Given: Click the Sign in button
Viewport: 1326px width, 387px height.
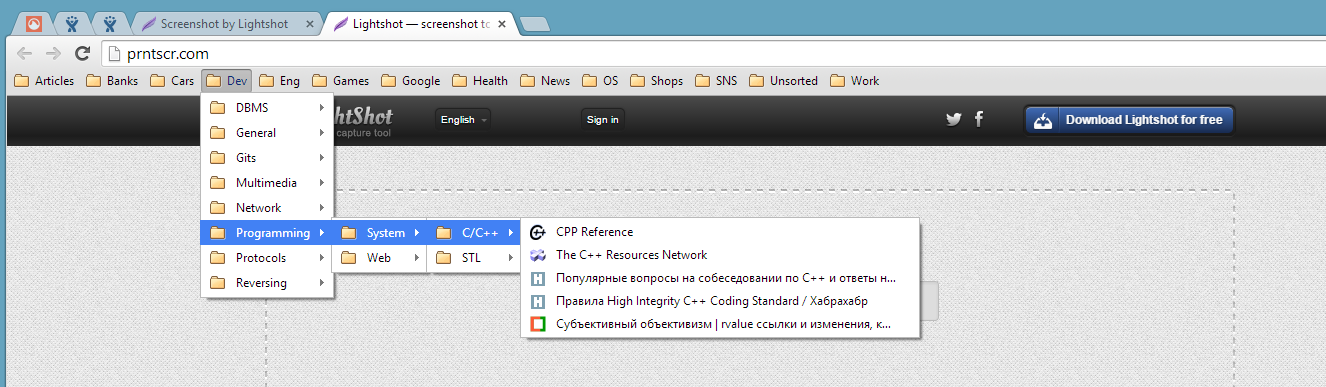Looking at the screenshot, I should 602,120.
